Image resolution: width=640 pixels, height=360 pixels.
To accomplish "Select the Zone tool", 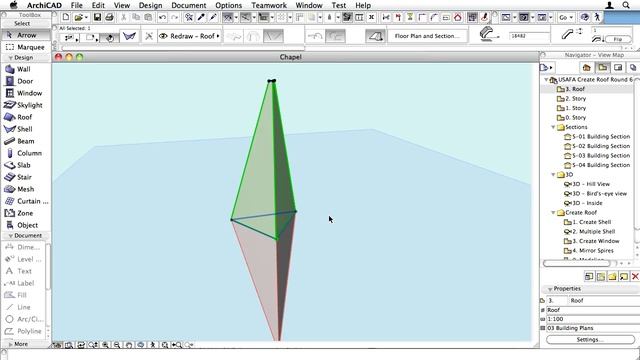I will [25, 213].
